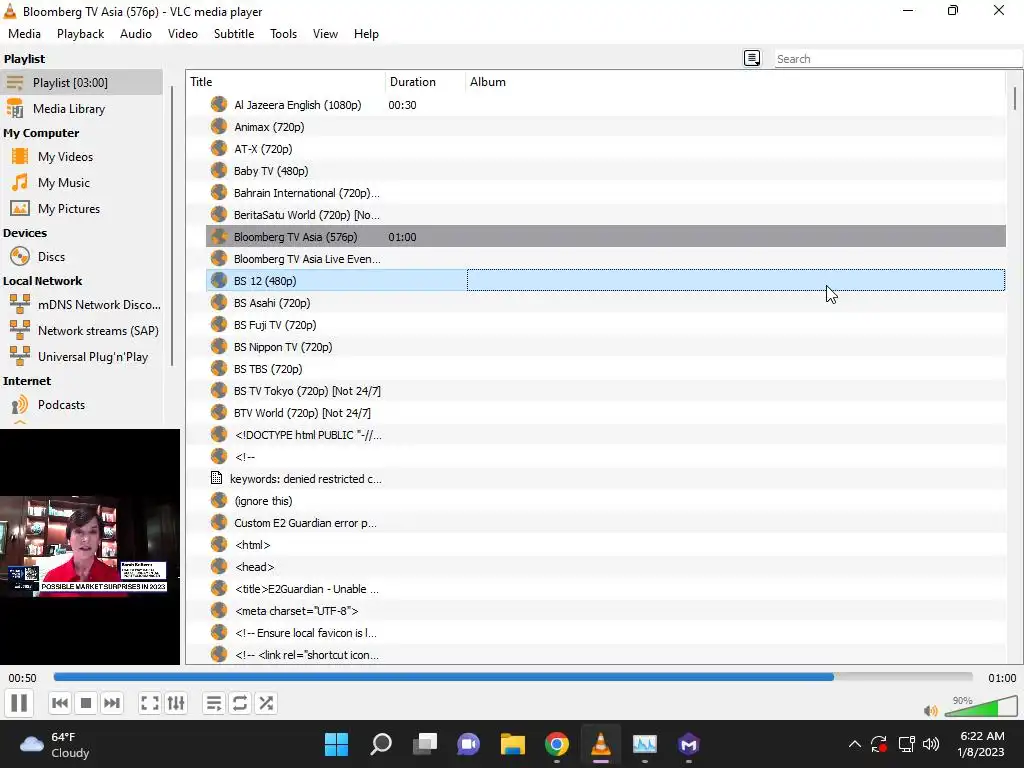Open the Help menu
Viewport: 1024px width, 768px height.
point(366,34)
